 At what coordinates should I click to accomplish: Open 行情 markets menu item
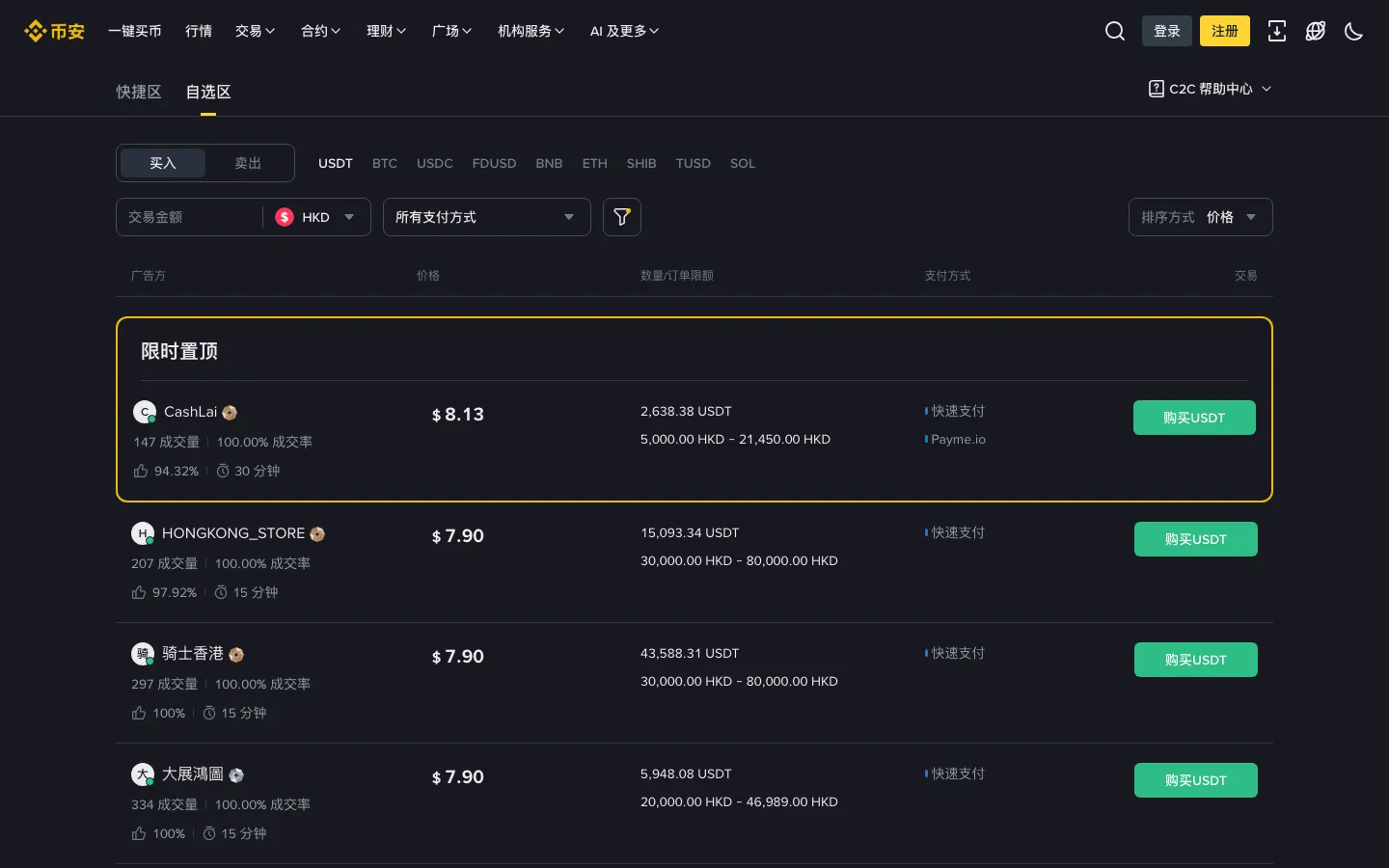click(199, 31)
